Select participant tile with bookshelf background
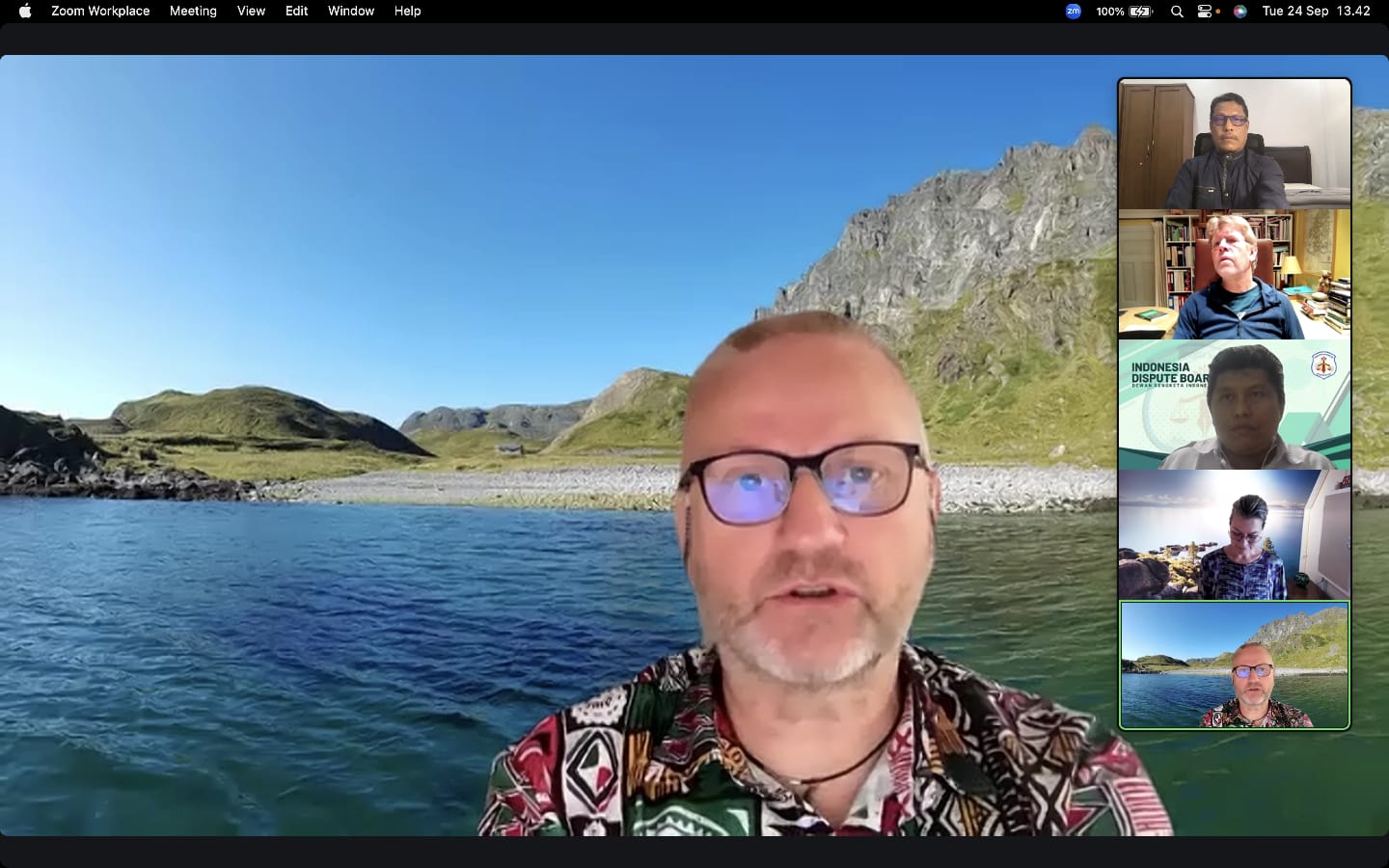1389x868 pixels. pos(1235,275)
